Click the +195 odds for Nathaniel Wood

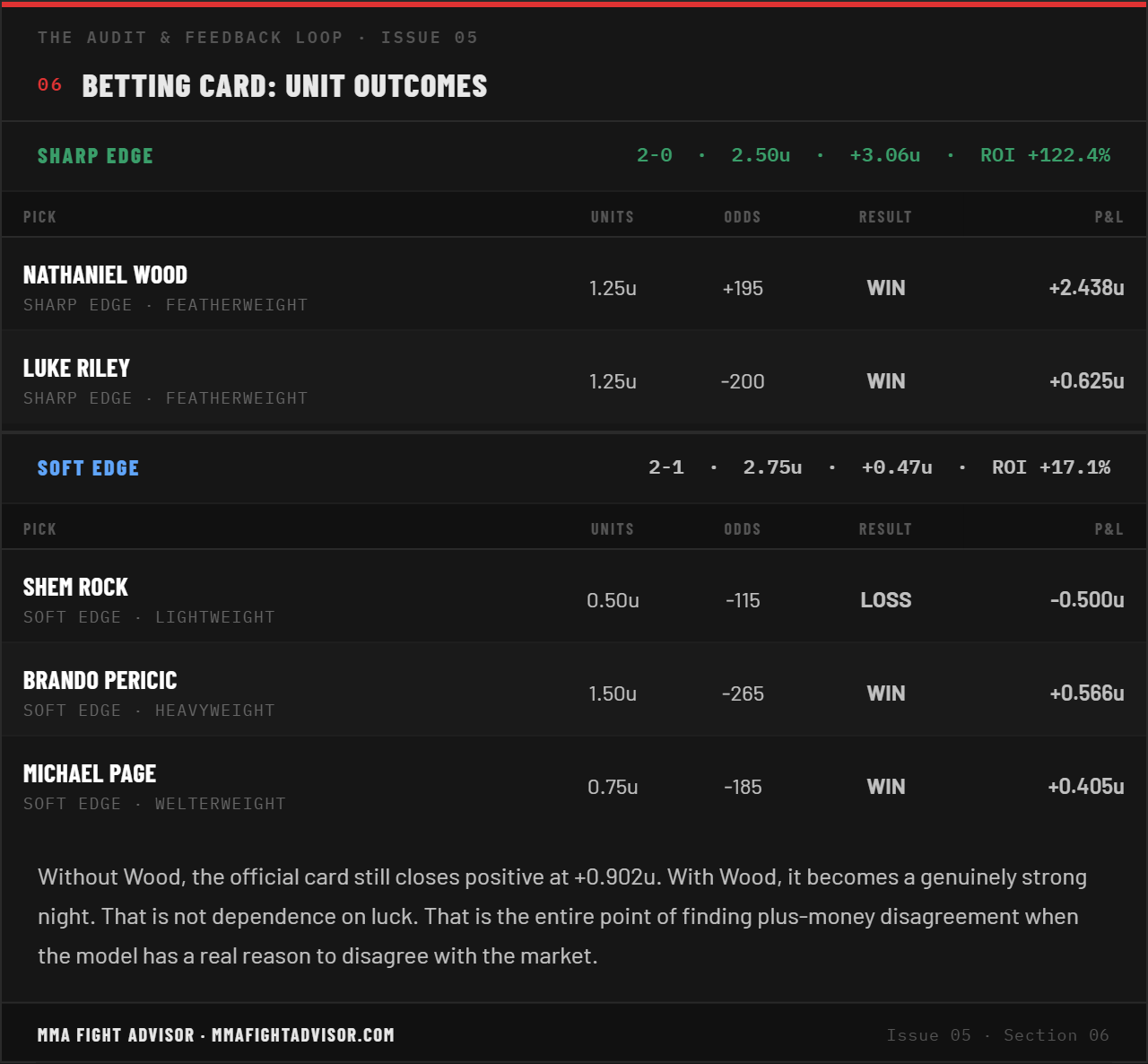pyautogui.click(x=743, y=289)
